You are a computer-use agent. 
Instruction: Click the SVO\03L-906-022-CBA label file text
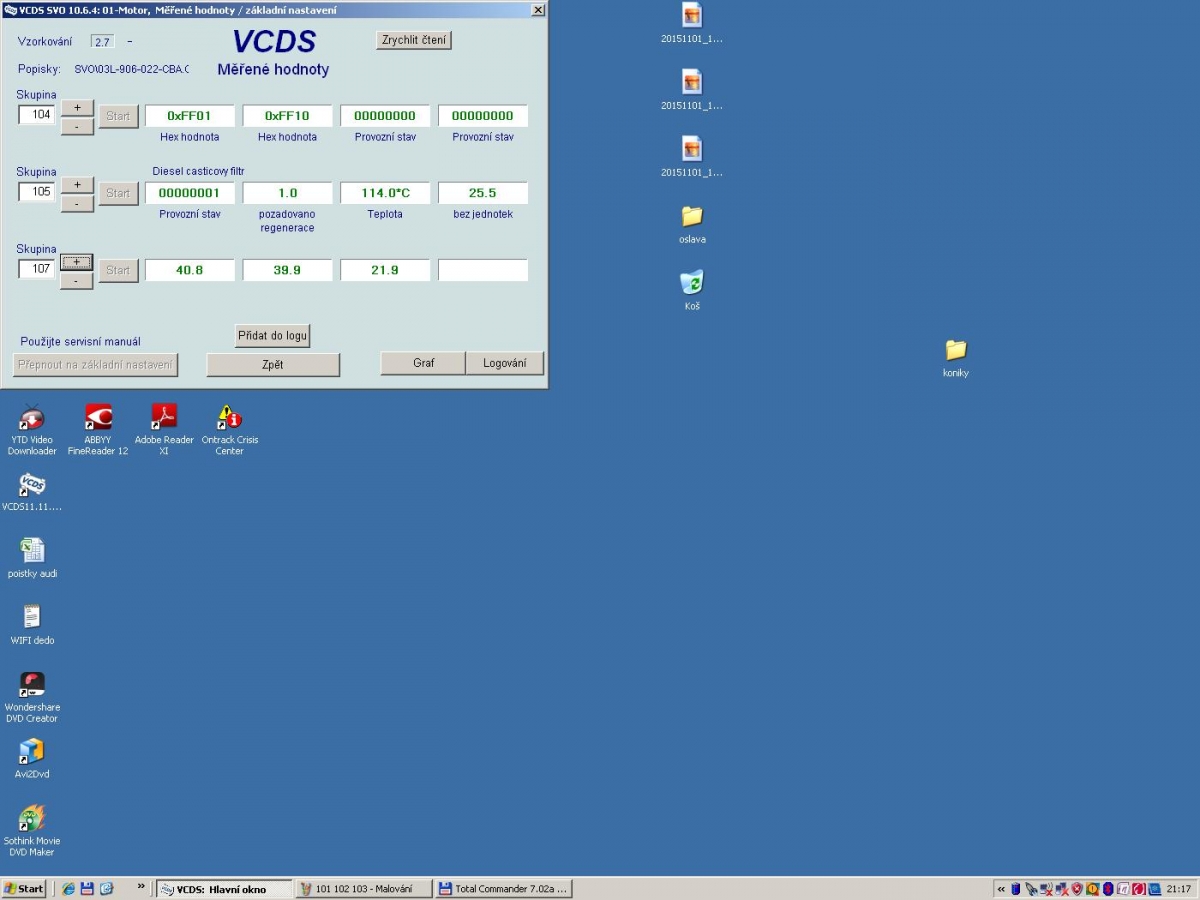coord(132,69)
